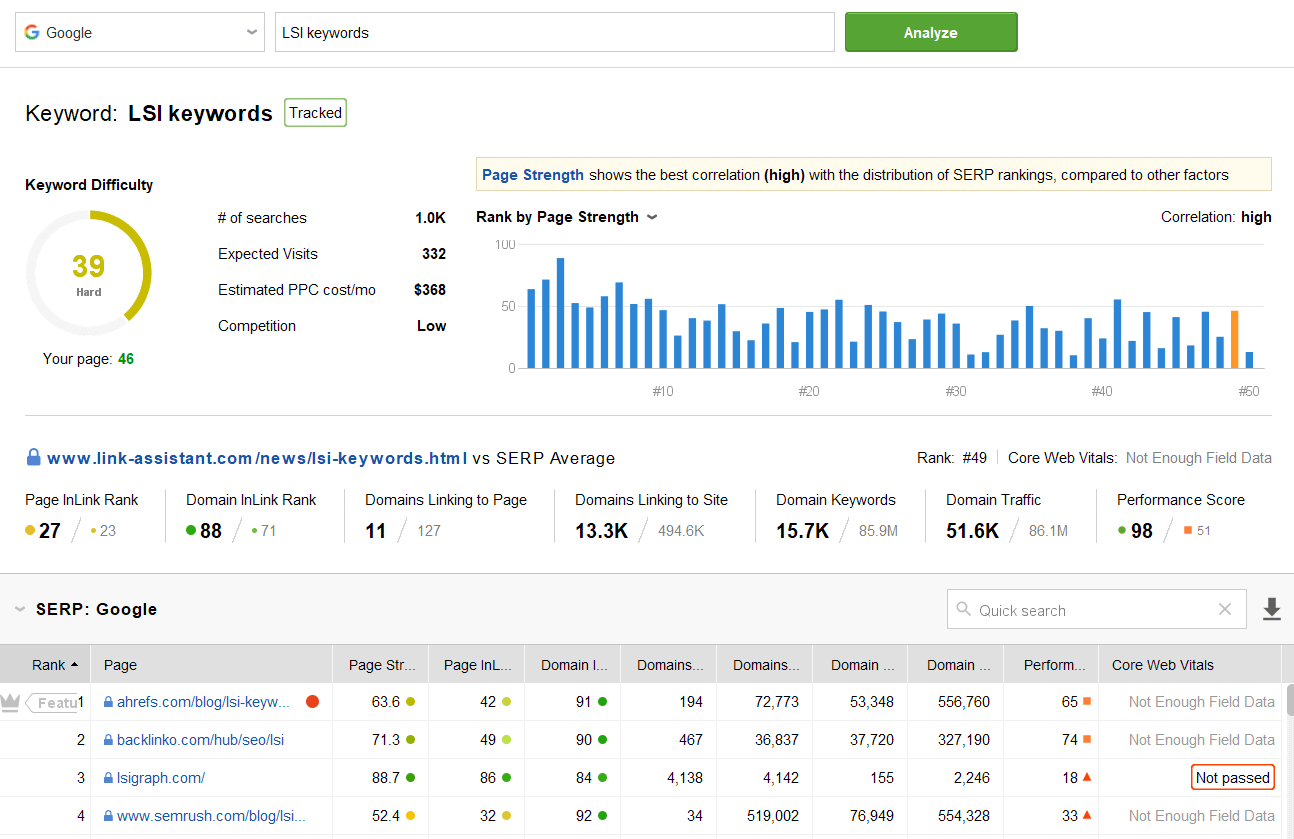The height and width of the screenshot is (839, 1294).
Task: Click the 88.7 Page Strength cell for lsigraph.com
Action: point(381,777)
